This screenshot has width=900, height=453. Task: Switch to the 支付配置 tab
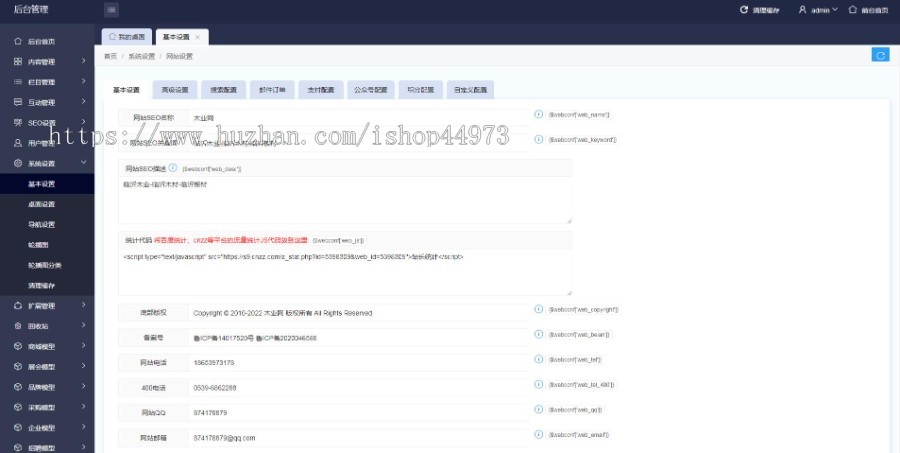(x=321, y=90)
